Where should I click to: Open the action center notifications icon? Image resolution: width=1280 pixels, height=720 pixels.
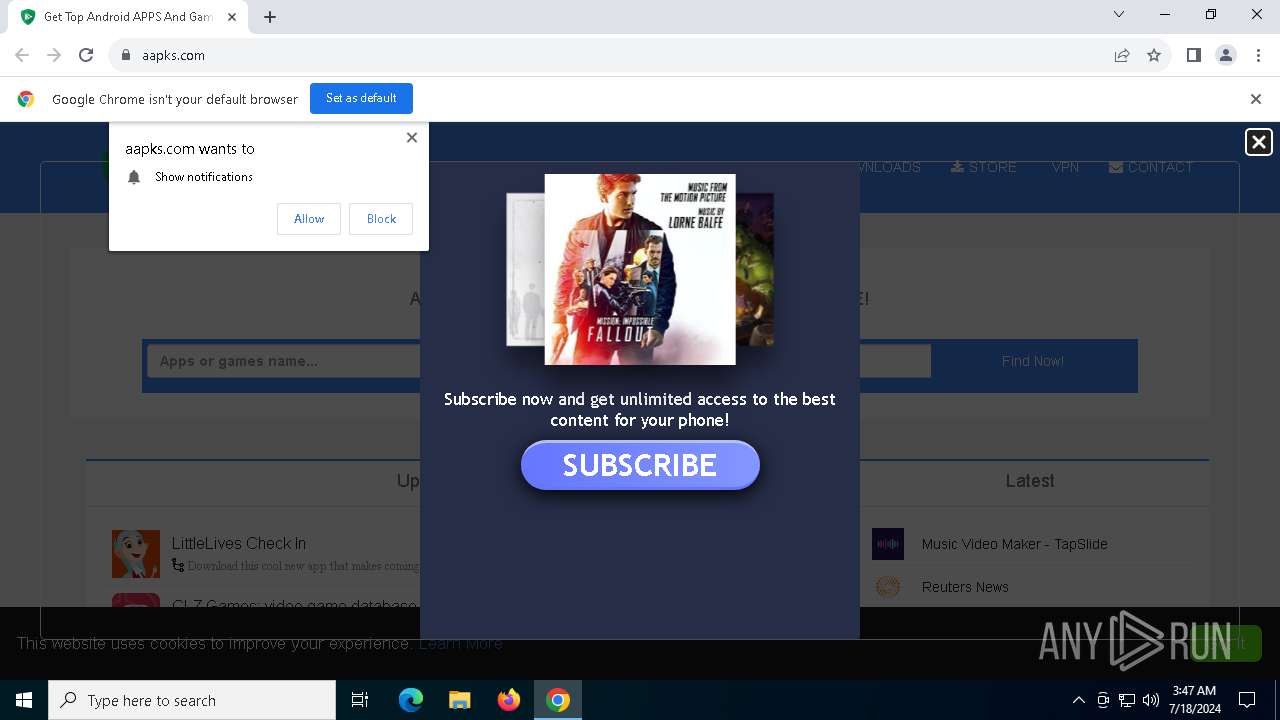tap(1247, 700)
